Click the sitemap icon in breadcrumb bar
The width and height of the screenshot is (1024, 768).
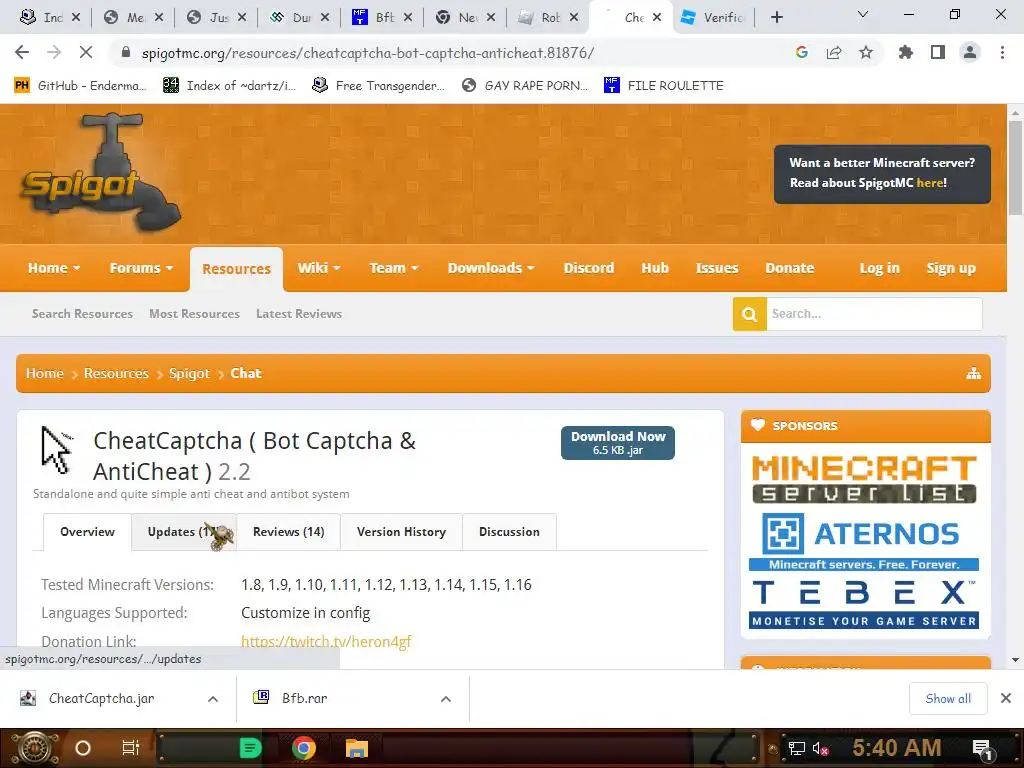[x=974, y=374]
